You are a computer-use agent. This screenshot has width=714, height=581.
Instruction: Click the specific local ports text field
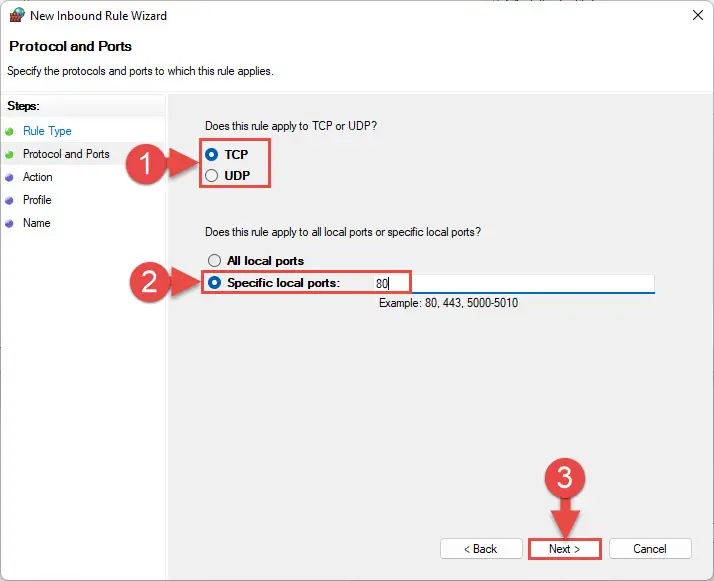(x=514, y=284)
